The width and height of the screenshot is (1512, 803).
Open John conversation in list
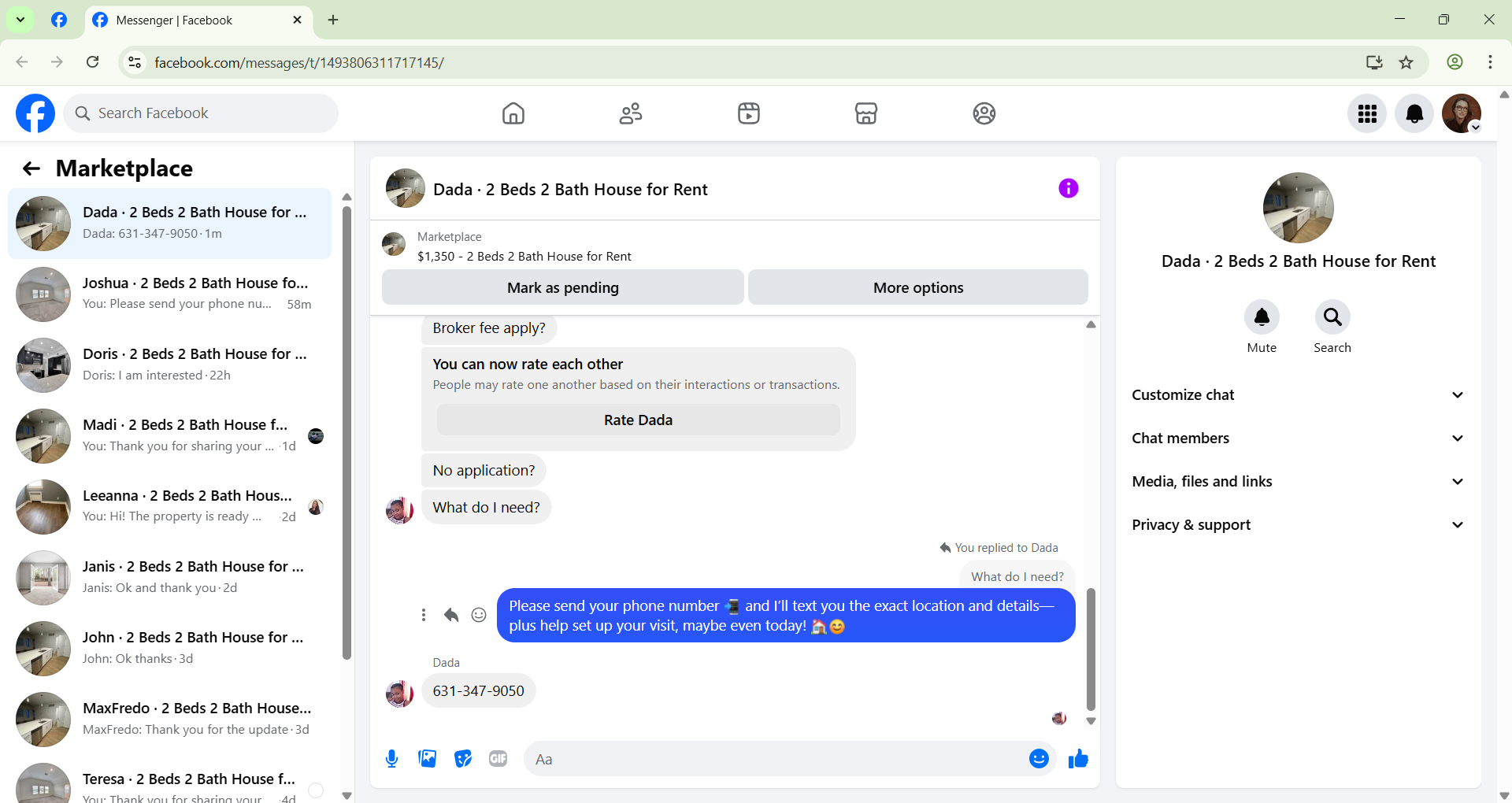[x=169, y=649]
